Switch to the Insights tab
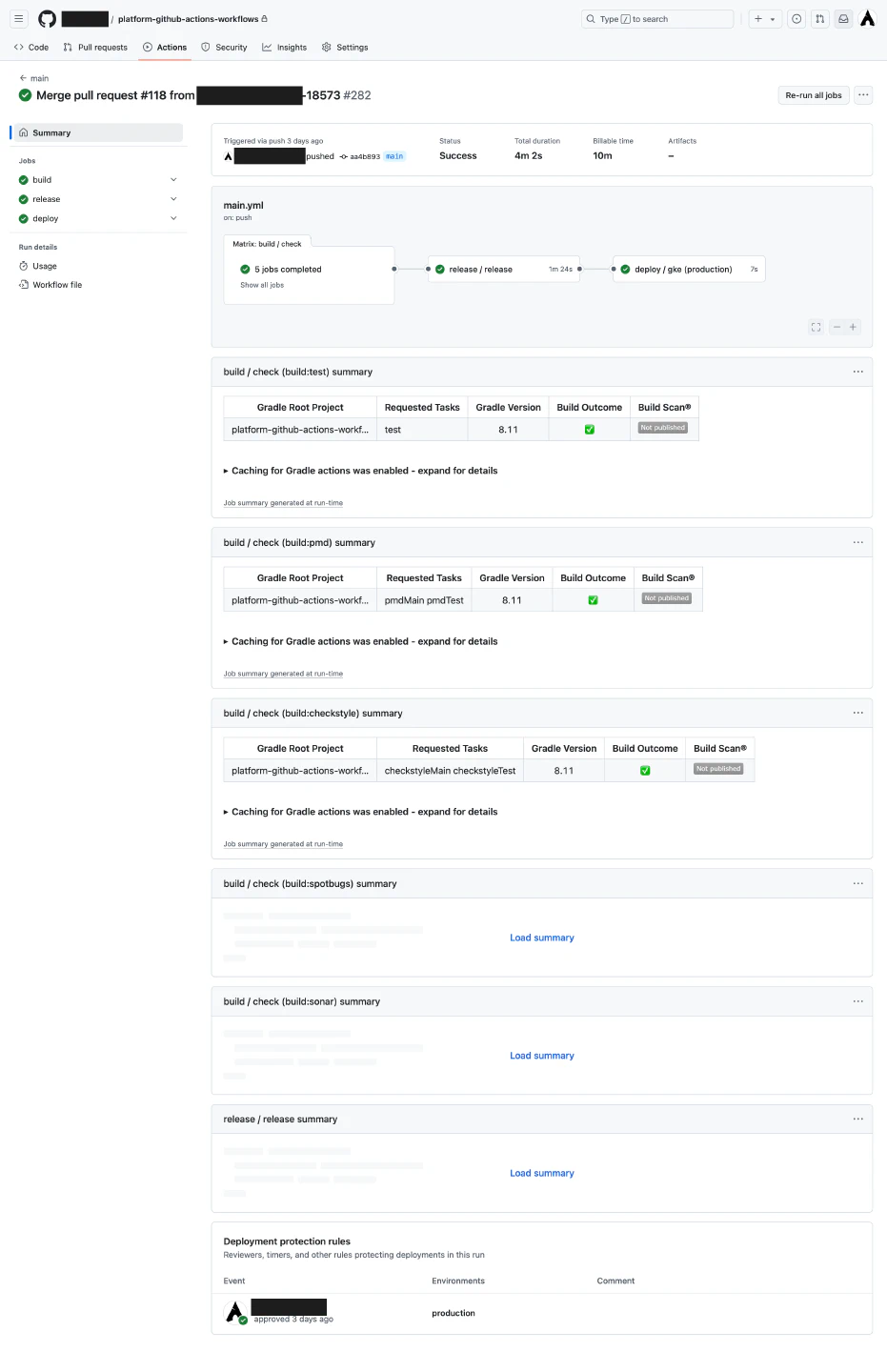This screenshot has width=887, height=1372. click(x=285, y=48)
